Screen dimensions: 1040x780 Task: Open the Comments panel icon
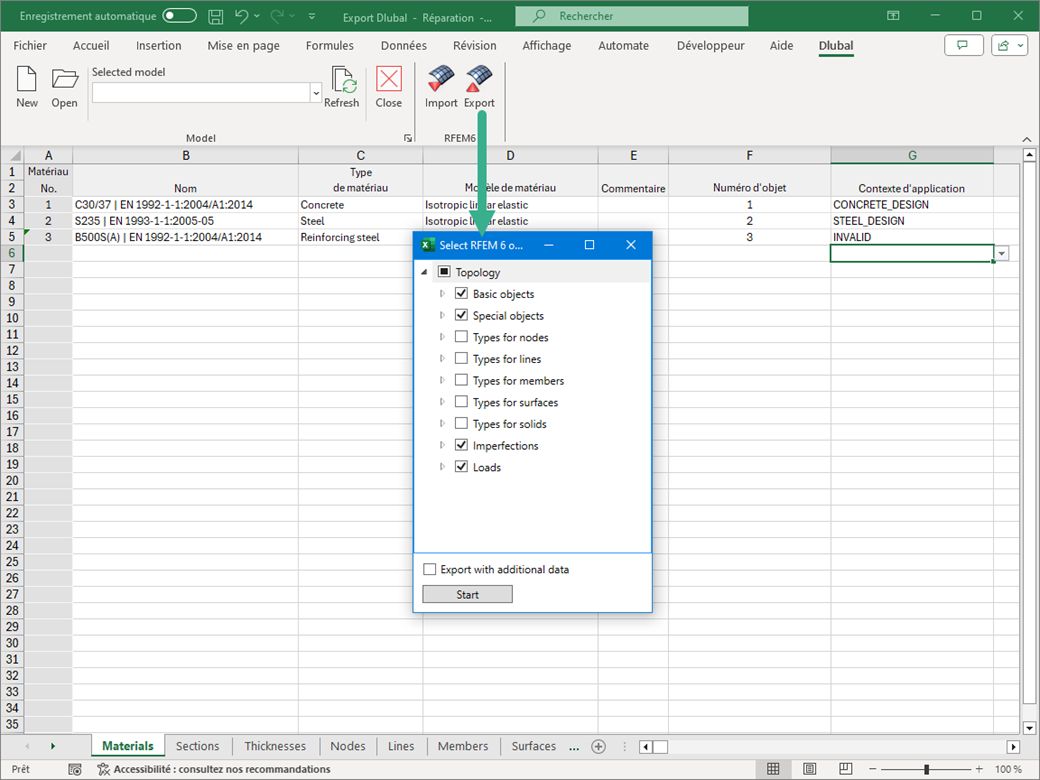pyautogui.click(x=963, y=45)
